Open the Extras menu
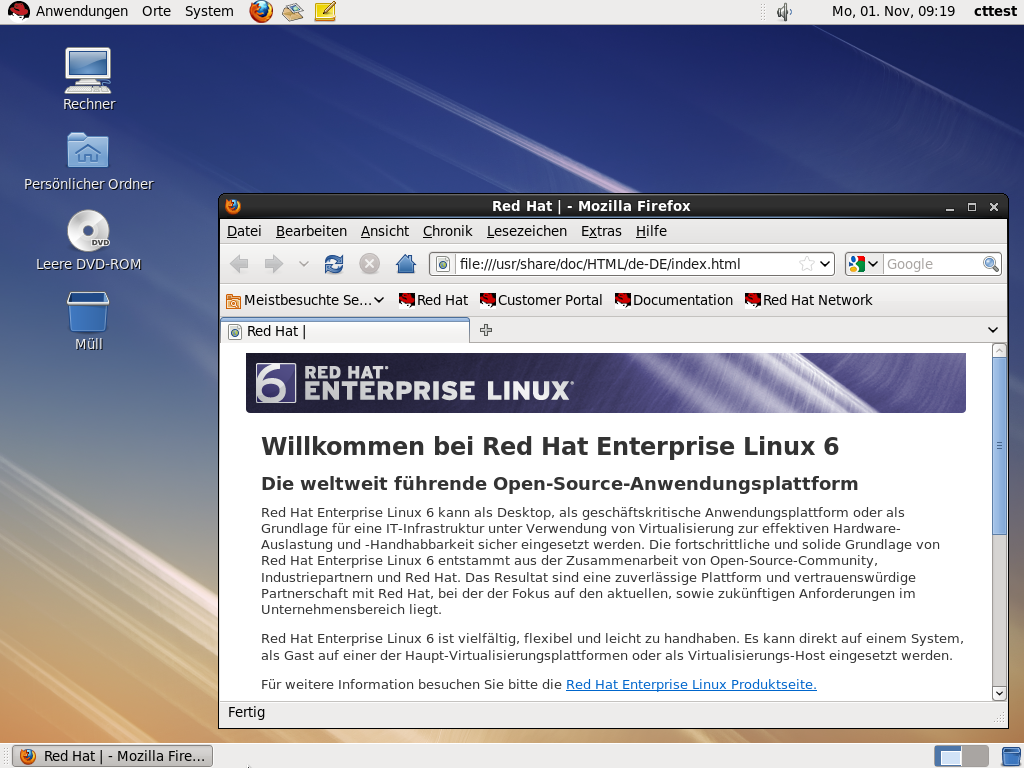Screen dimensions: 1024x768 tap(601, 231)
